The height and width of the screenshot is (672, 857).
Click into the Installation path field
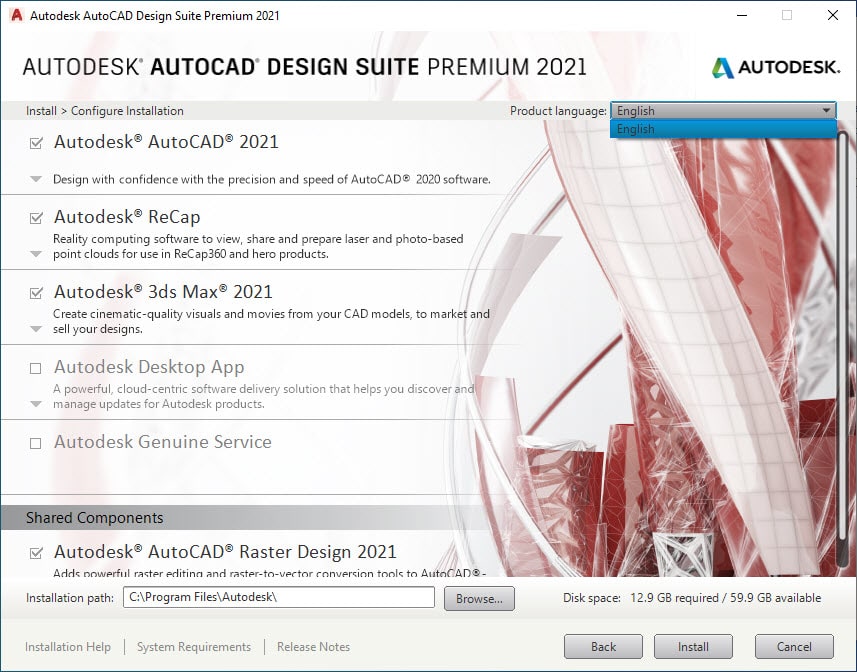pyautogui.click(x=279, y=597)
